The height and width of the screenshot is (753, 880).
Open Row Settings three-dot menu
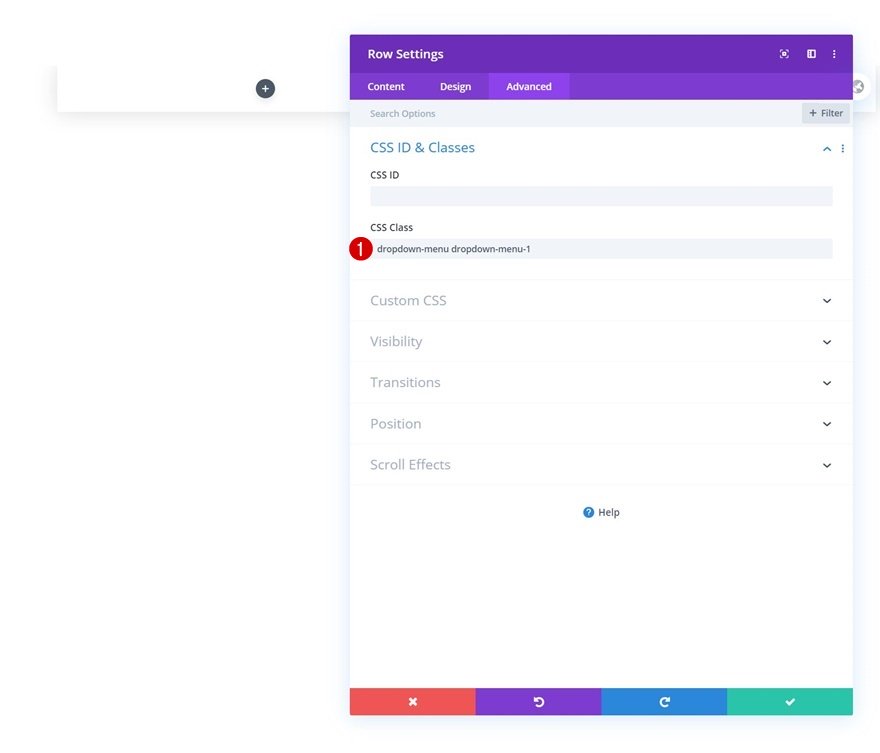coord(834,54)
